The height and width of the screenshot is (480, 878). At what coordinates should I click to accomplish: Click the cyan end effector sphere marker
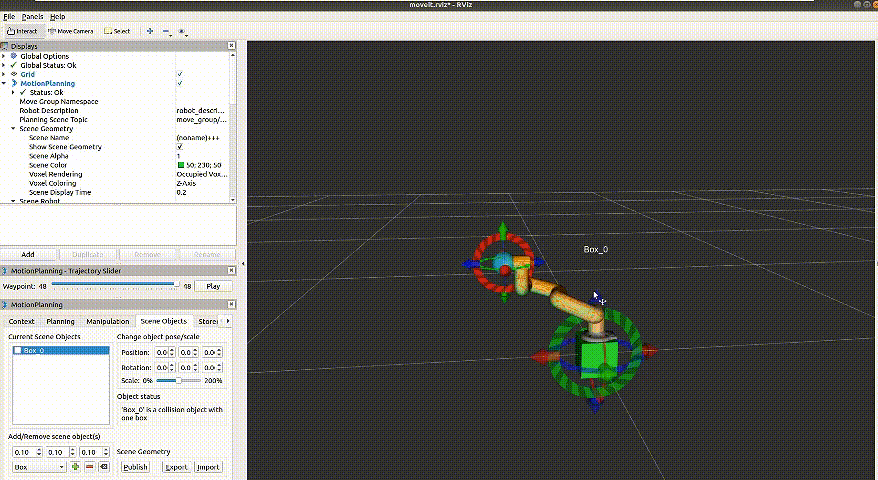click(x=503, y=260)
